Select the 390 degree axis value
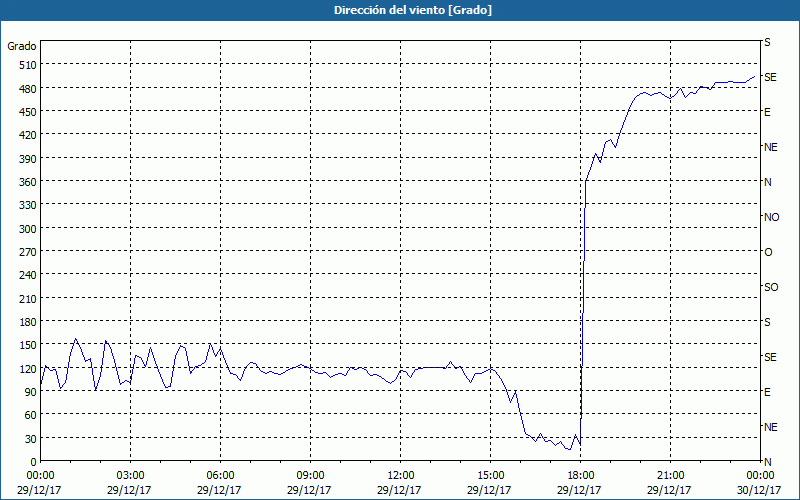This screenshot has height=500, width=800. point(28,159)
